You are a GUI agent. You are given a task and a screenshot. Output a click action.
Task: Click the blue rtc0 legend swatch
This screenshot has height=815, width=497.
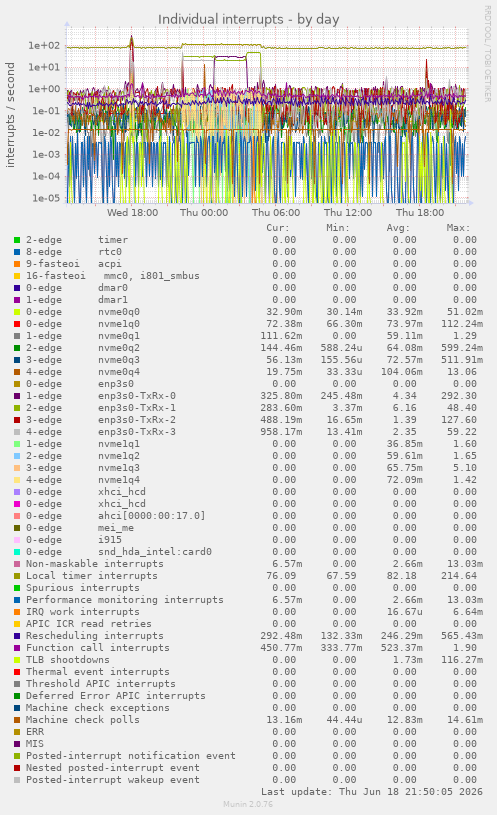17,252
